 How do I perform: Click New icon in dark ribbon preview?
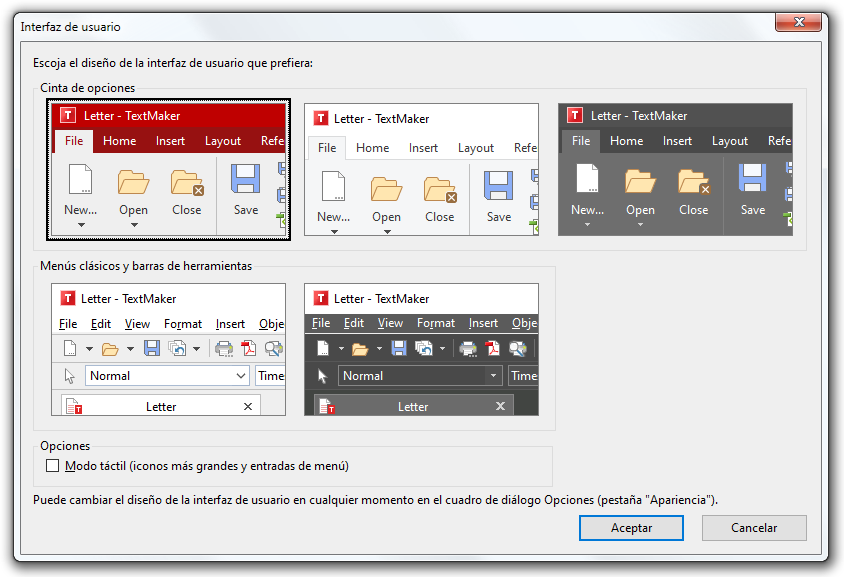[x=588, y=178]
